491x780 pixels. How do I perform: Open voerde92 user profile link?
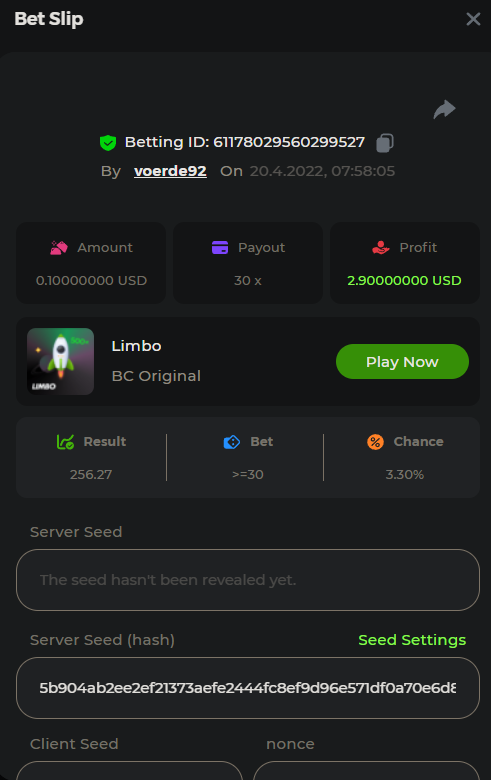pyautogui.click(x=170, y=171)
